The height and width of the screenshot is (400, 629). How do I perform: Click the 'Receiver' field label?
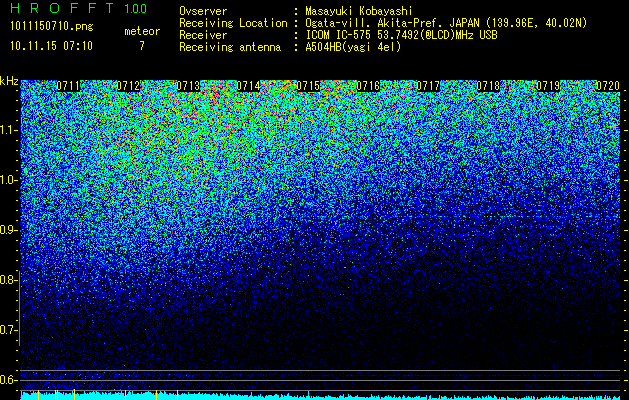[203, 35]
